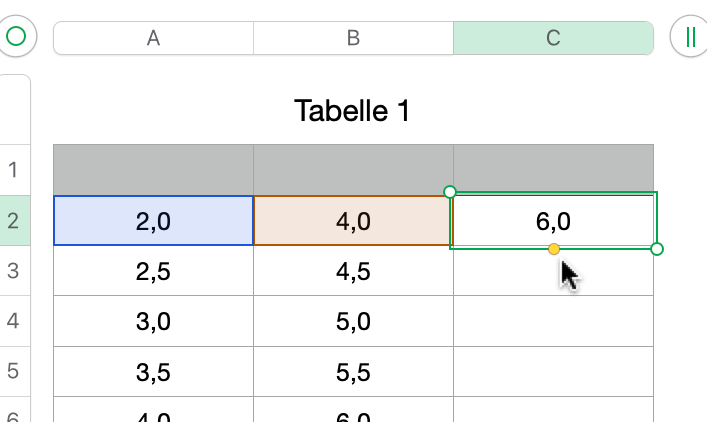Click the Tabelle 1 table title
707x422 pixels.
(352, 111)
